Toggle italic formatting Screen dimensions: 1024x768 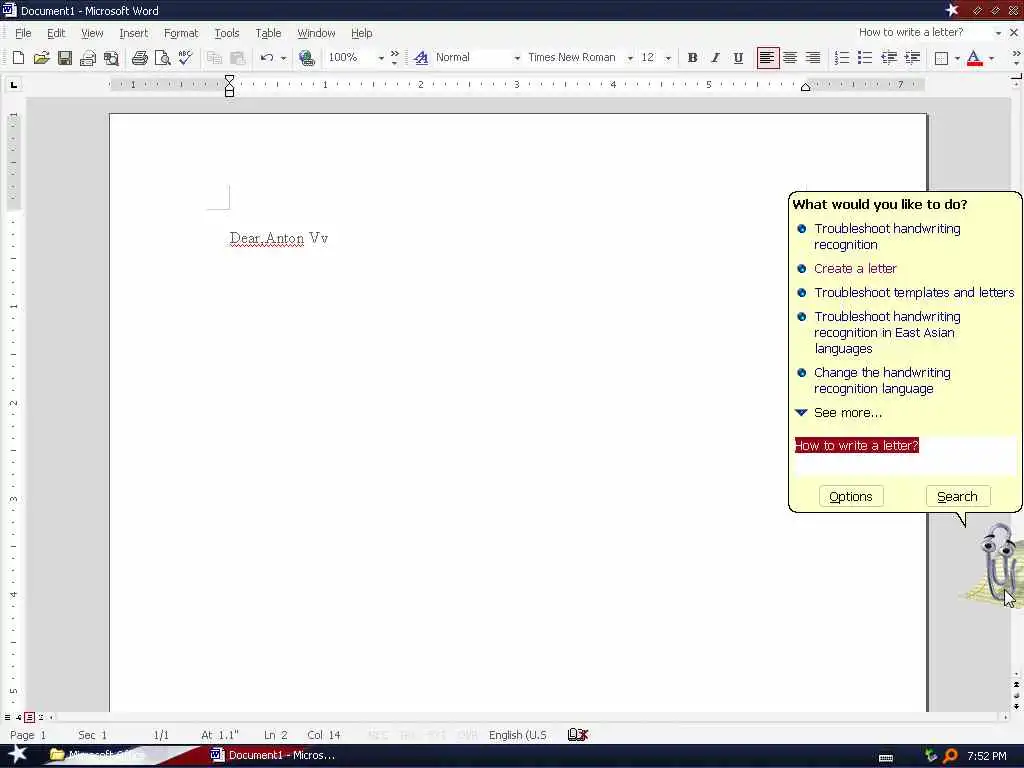715,57
